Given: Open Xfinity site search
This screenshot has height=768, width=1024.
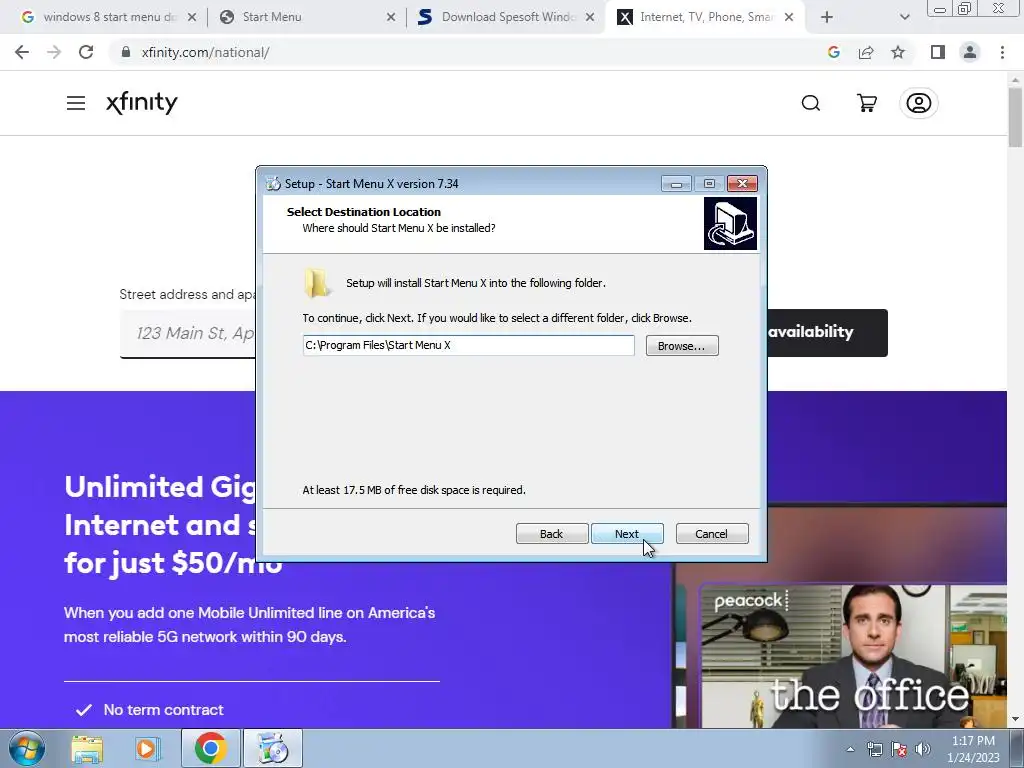Looking at the screenshot, I should [810, 103].
